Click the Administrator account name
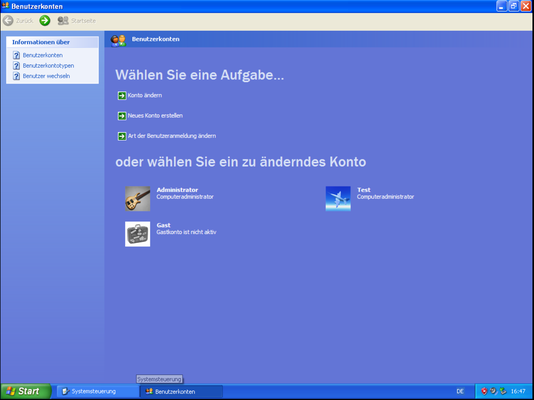534x400 pixels. 177,190
